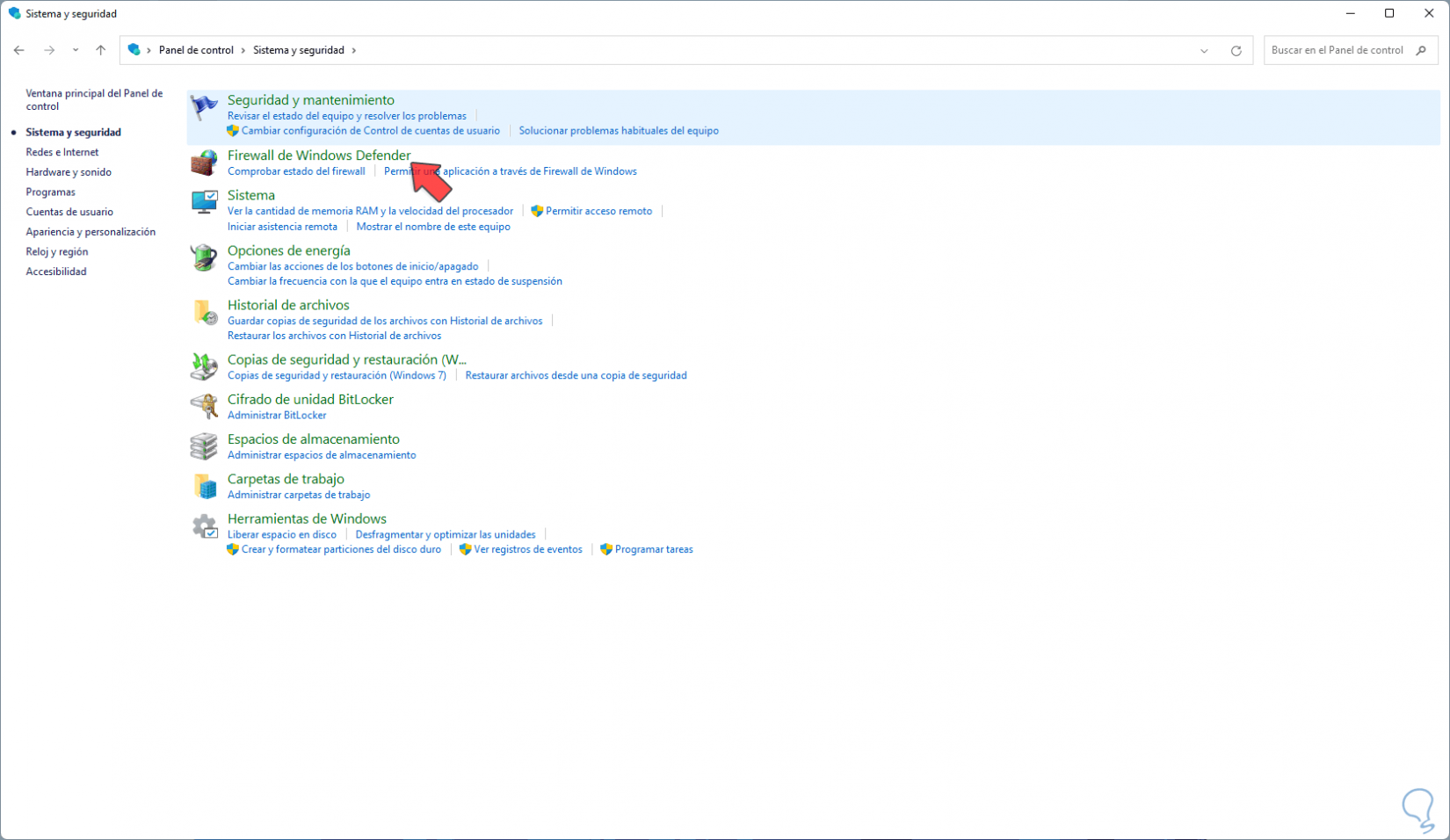Screen dimensions: 1450x840
Task: Click the Firewall de Windows Defender brick-wall icon
Action: (x=204, y=163)
